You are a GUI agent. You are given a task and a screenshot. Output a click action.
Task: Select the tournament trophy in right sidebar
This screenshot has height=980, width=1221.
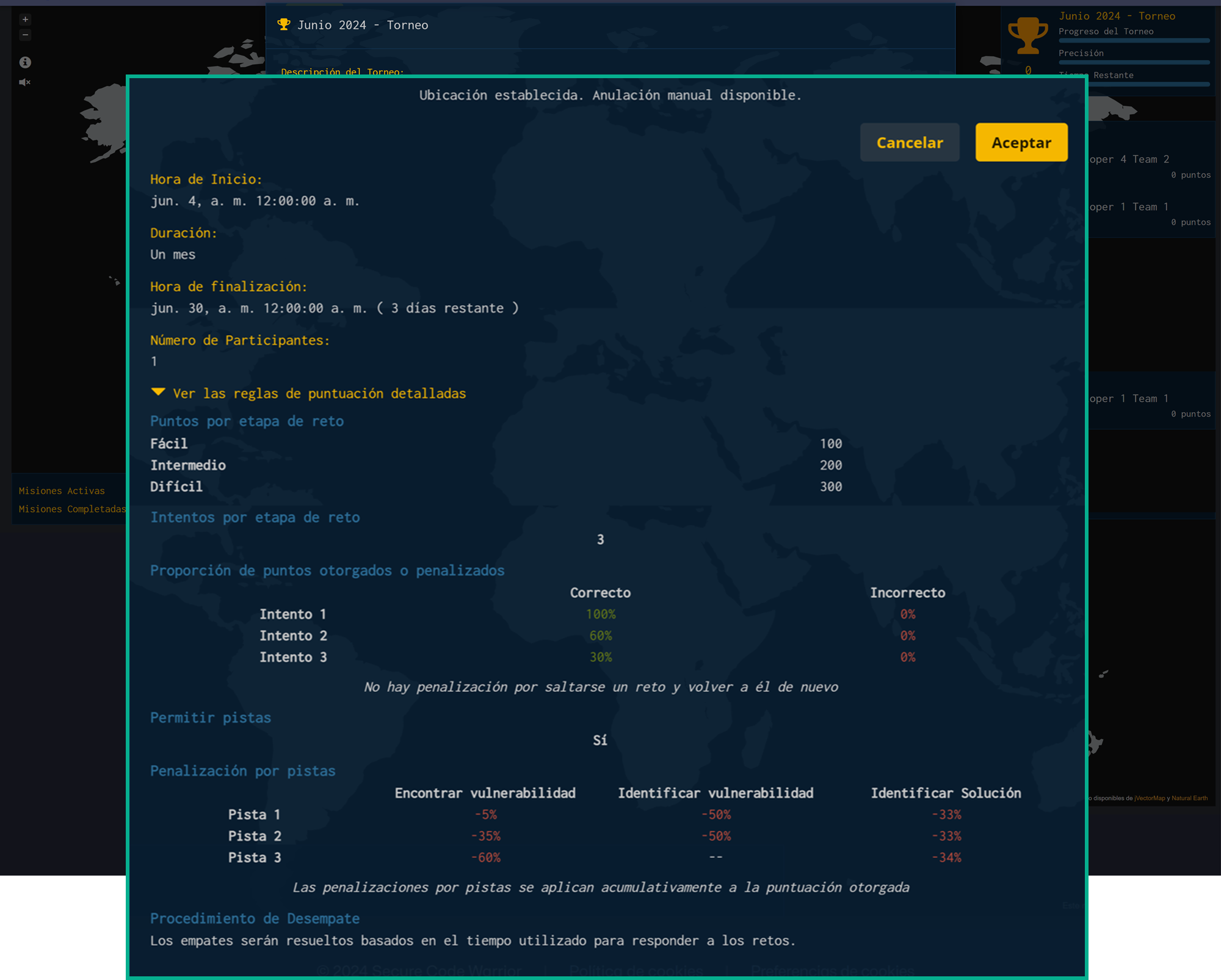1029,37
